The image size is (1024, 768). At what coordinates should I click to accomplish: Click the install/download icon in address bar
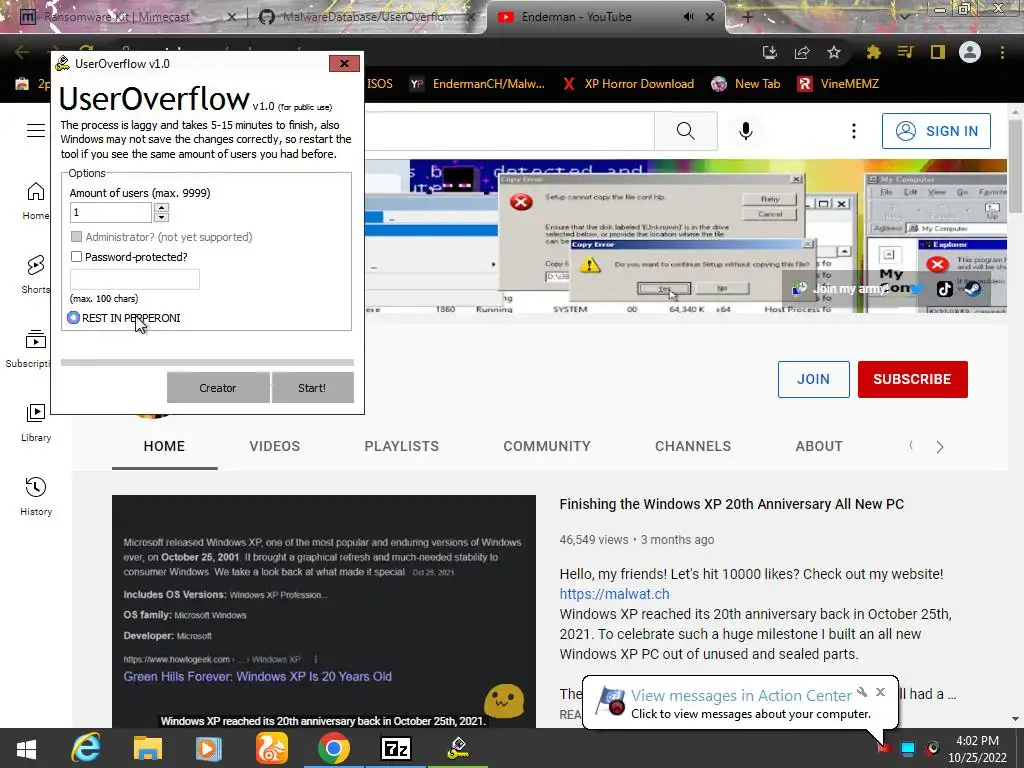pyautogui.click(x=770, y=52)
